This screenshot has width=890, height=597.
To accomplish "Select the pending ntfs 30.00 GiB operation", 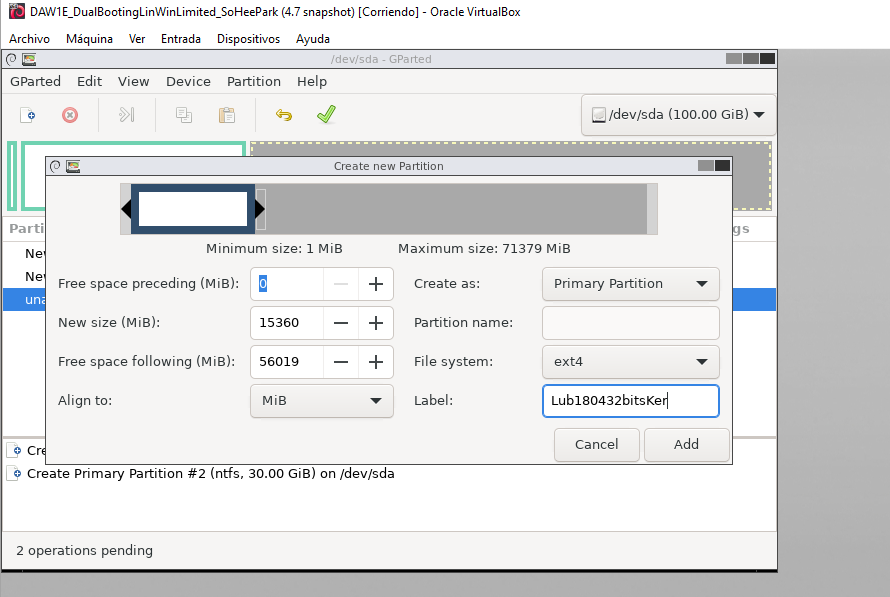I will click(x=211, y=474).
